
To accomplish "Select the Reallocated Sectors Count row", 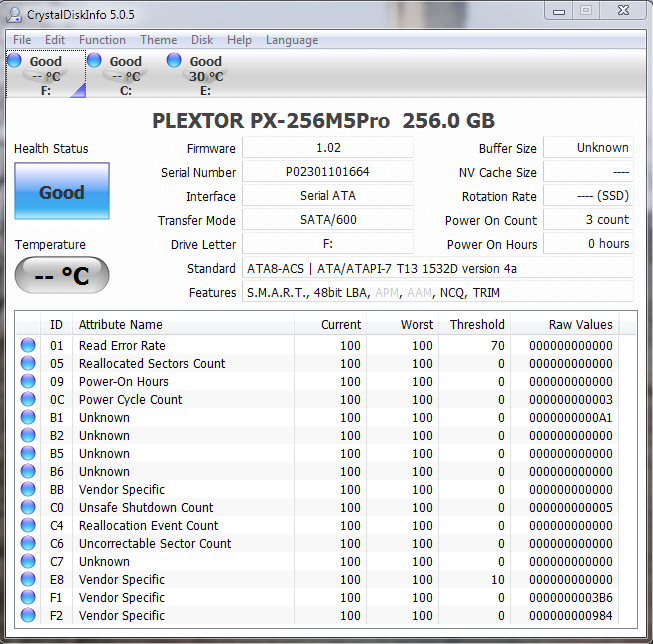I will pos(152,364).
